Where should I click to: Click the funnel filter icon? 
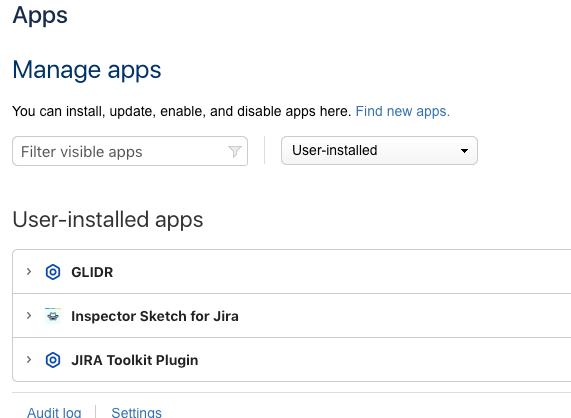click(x=235, y=151)
